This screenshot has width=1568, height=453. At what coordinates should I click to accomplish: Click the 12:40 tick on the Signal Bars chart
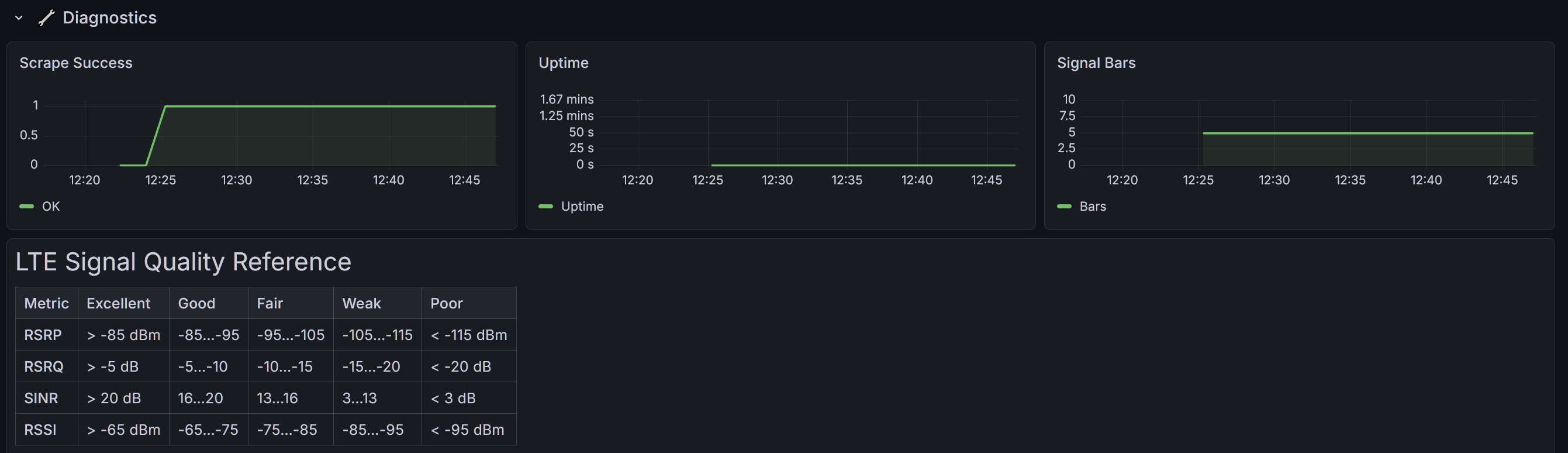(1425, 180)
